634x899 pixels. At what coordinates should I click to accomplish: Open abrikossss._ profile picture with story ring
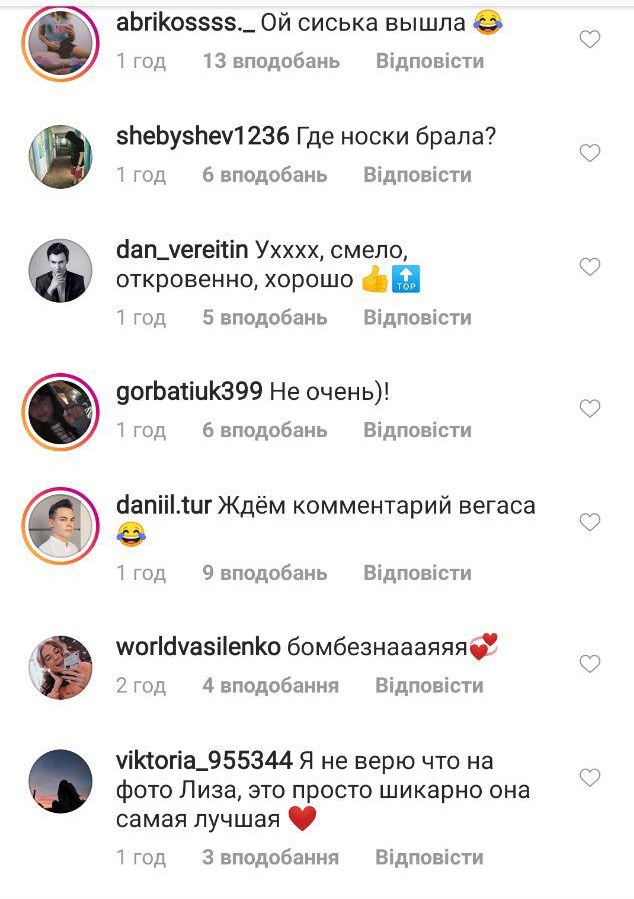click(60, 43)
